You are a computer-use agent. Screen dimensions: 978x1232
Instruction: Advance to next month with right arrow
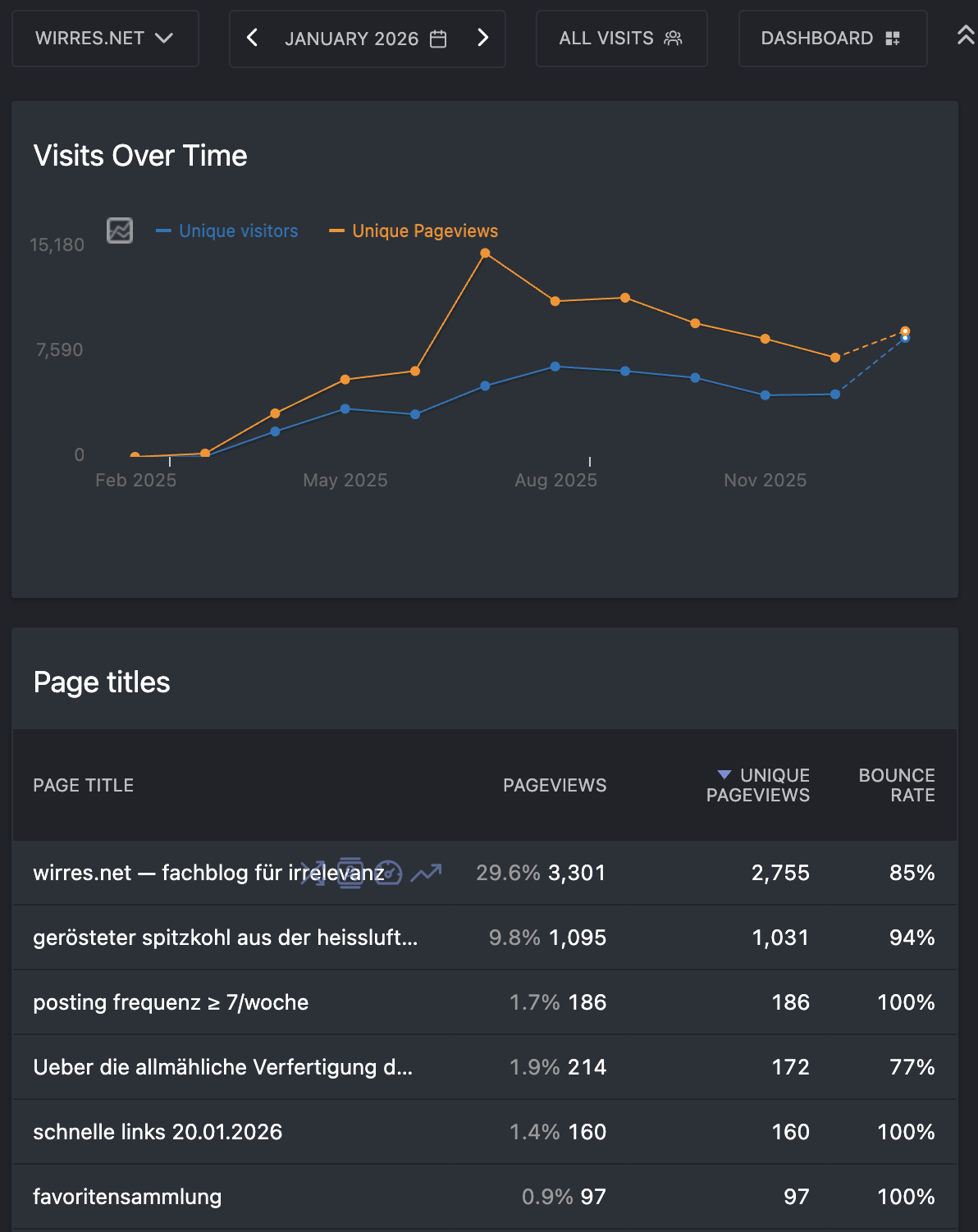tap(482, 38)
